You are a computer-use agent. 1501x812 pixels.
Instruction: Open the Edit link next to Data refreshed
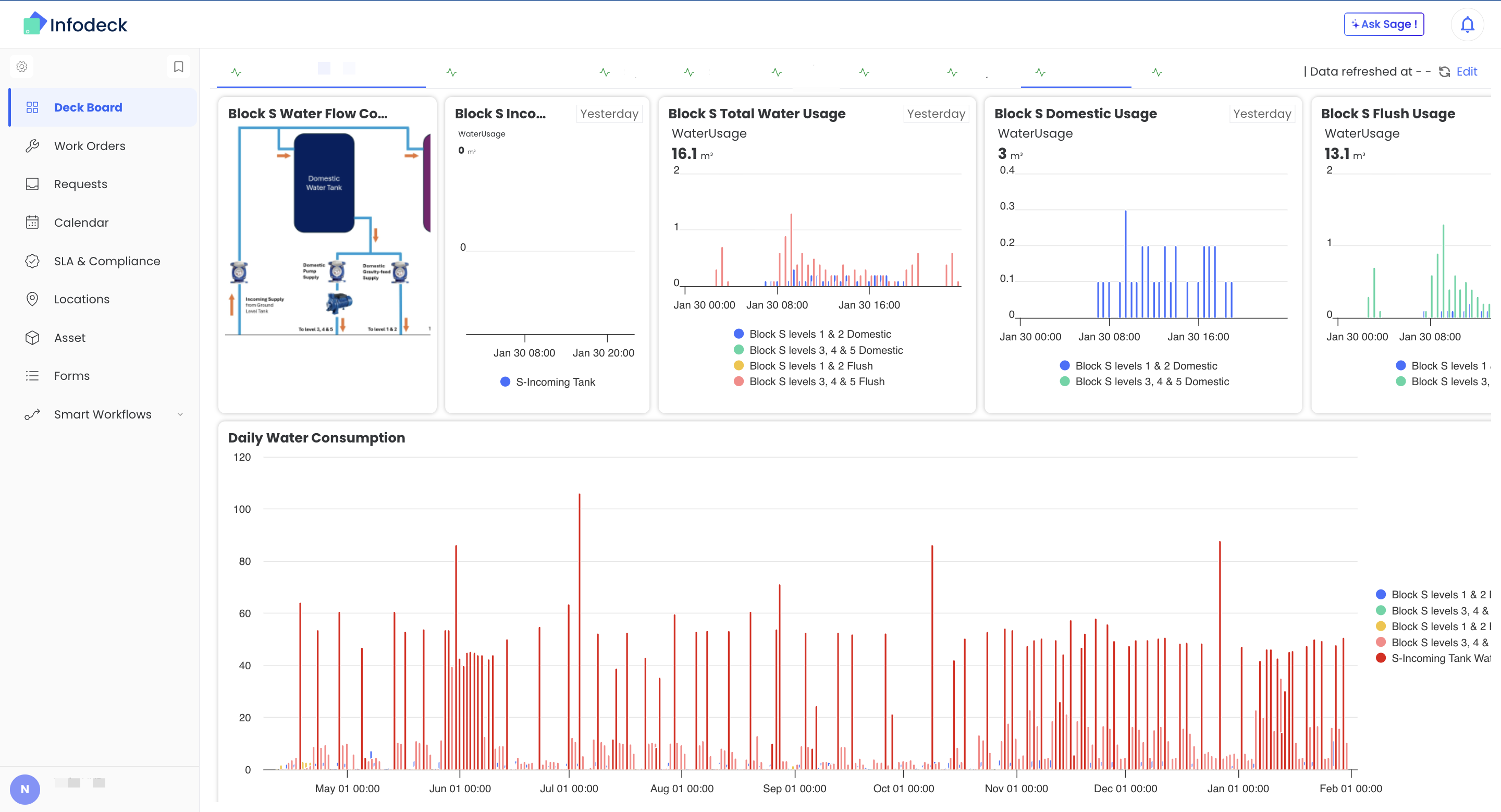[1467, 71]
